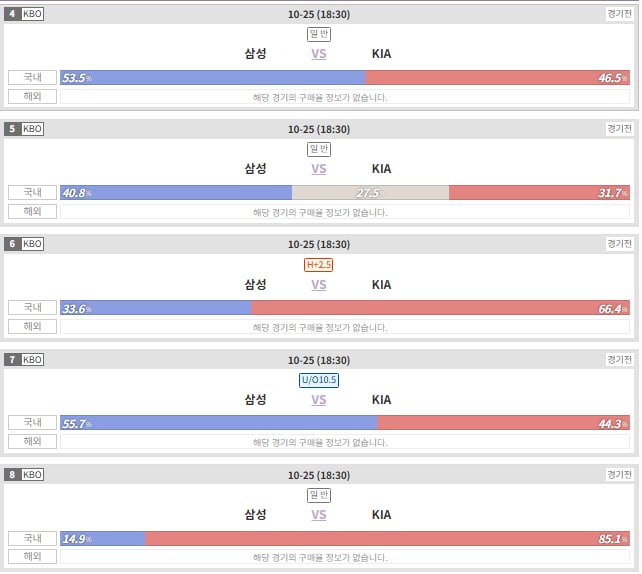Click the KBO league badge for match 4
This screenshot has width=642, height=574.
32,14
